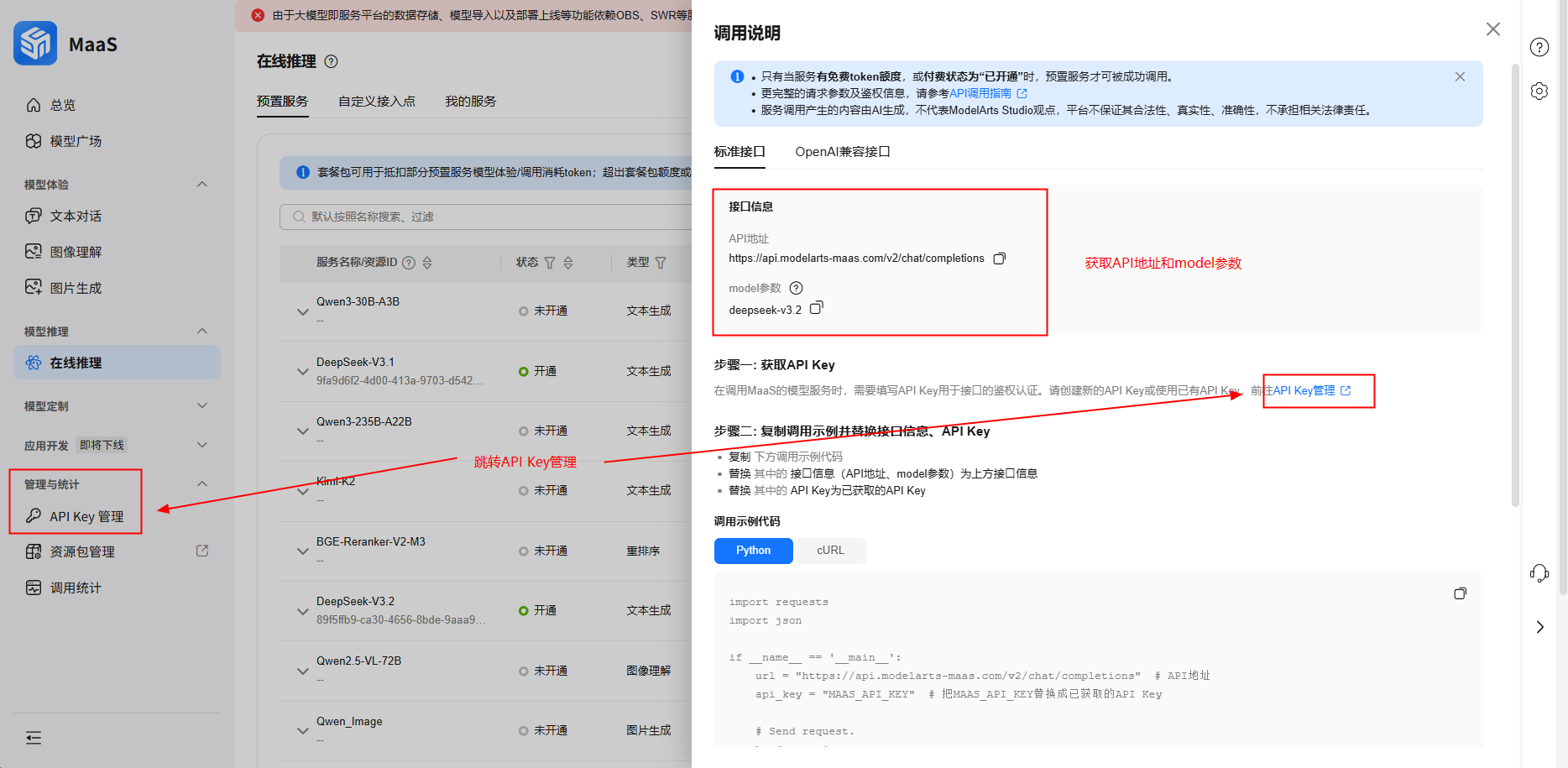Collapse the 模型体验 section
1568x768 pixels.
[202, 184]
